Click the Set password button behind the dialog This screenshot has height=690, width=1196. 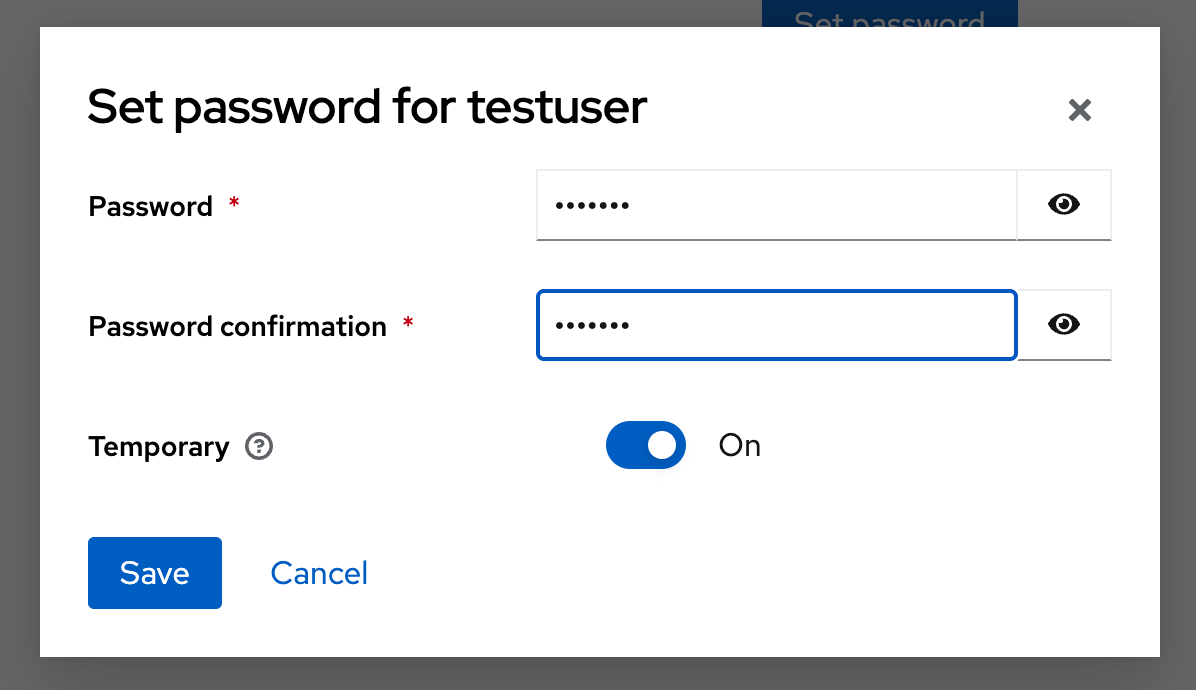pos(888,15)
